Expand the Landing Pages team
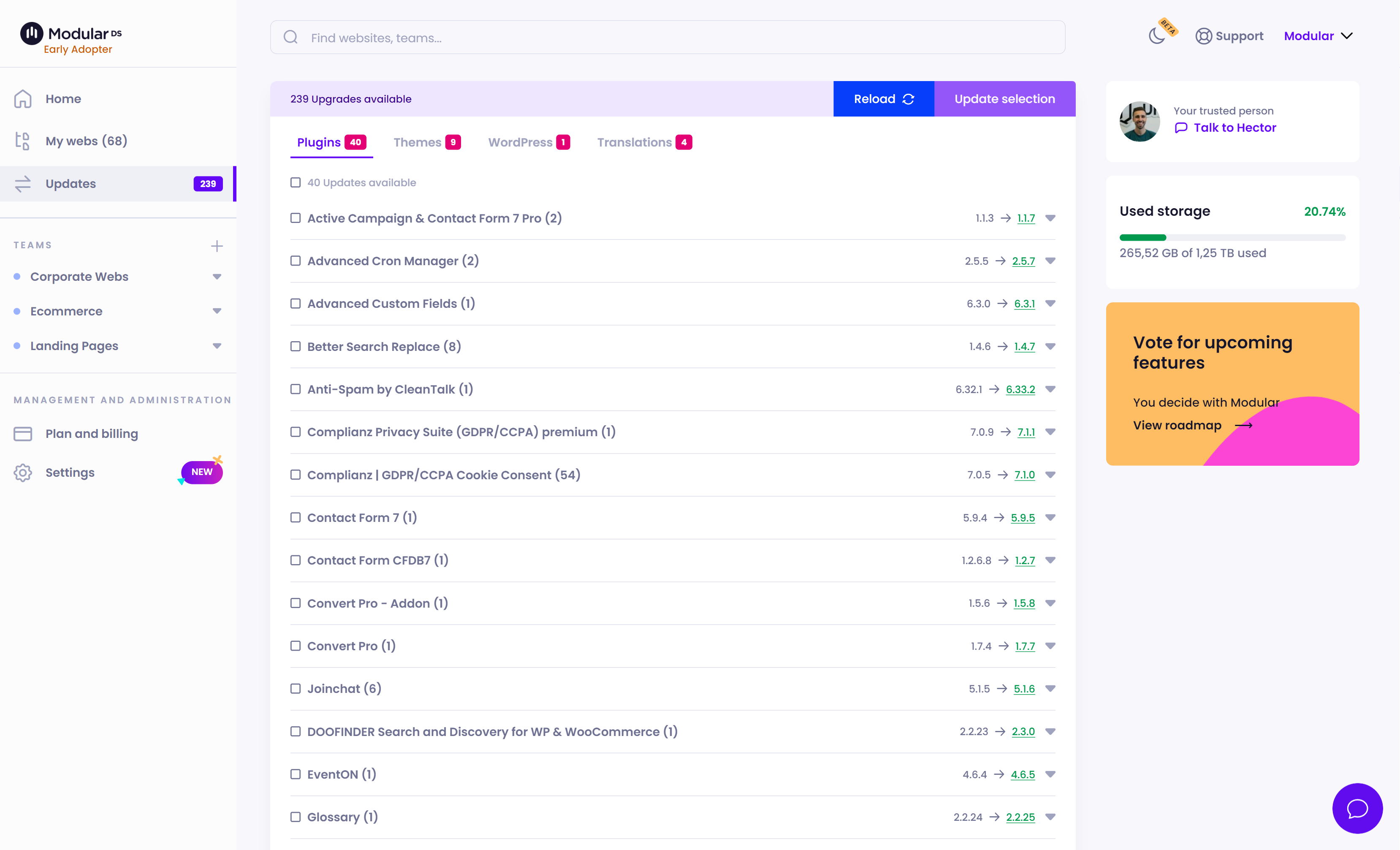1400x850 pixels. pos(217,346)
